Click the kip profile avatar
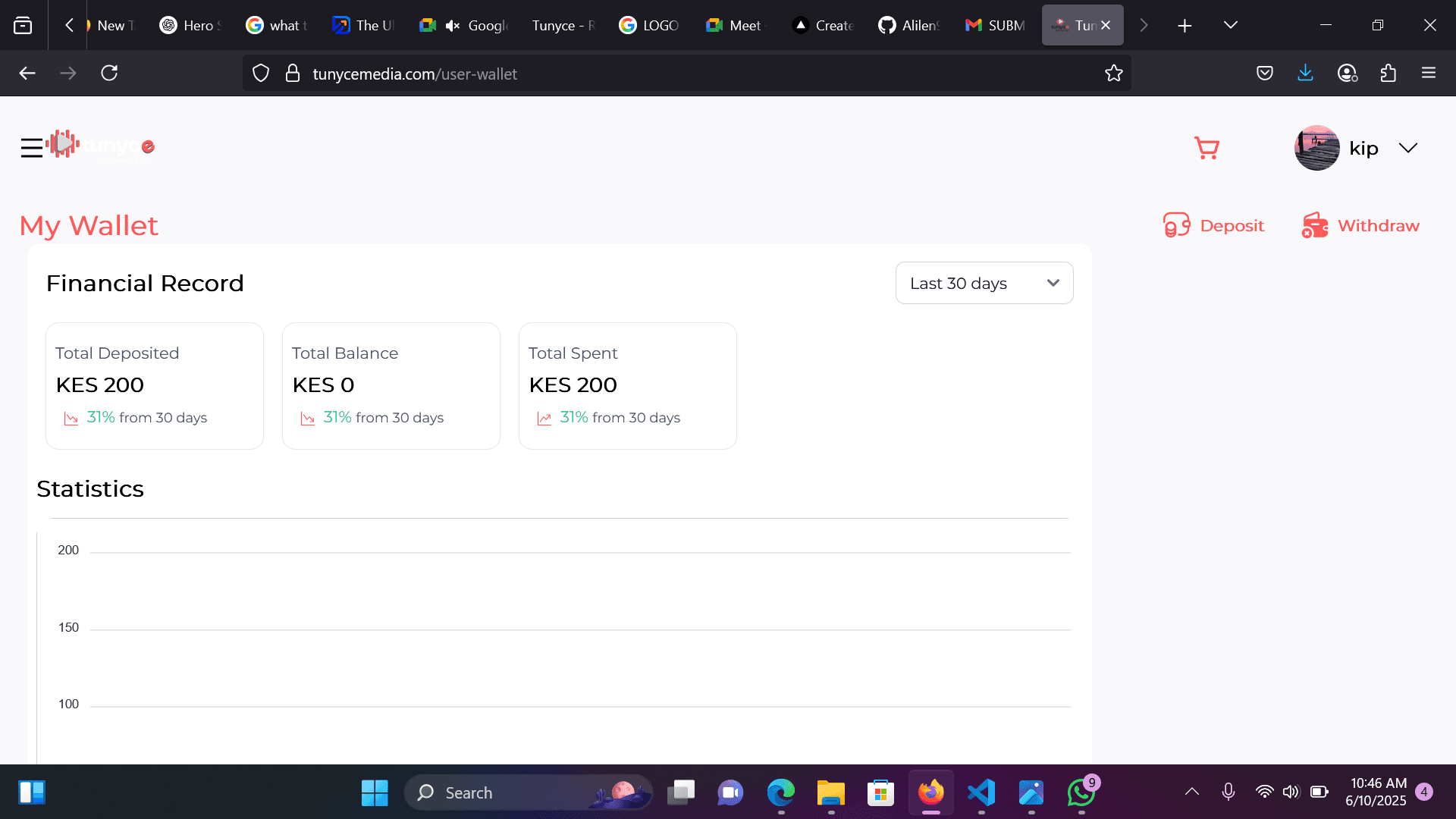Viewport: 1456px width, 819px height. pos(1316,148)
